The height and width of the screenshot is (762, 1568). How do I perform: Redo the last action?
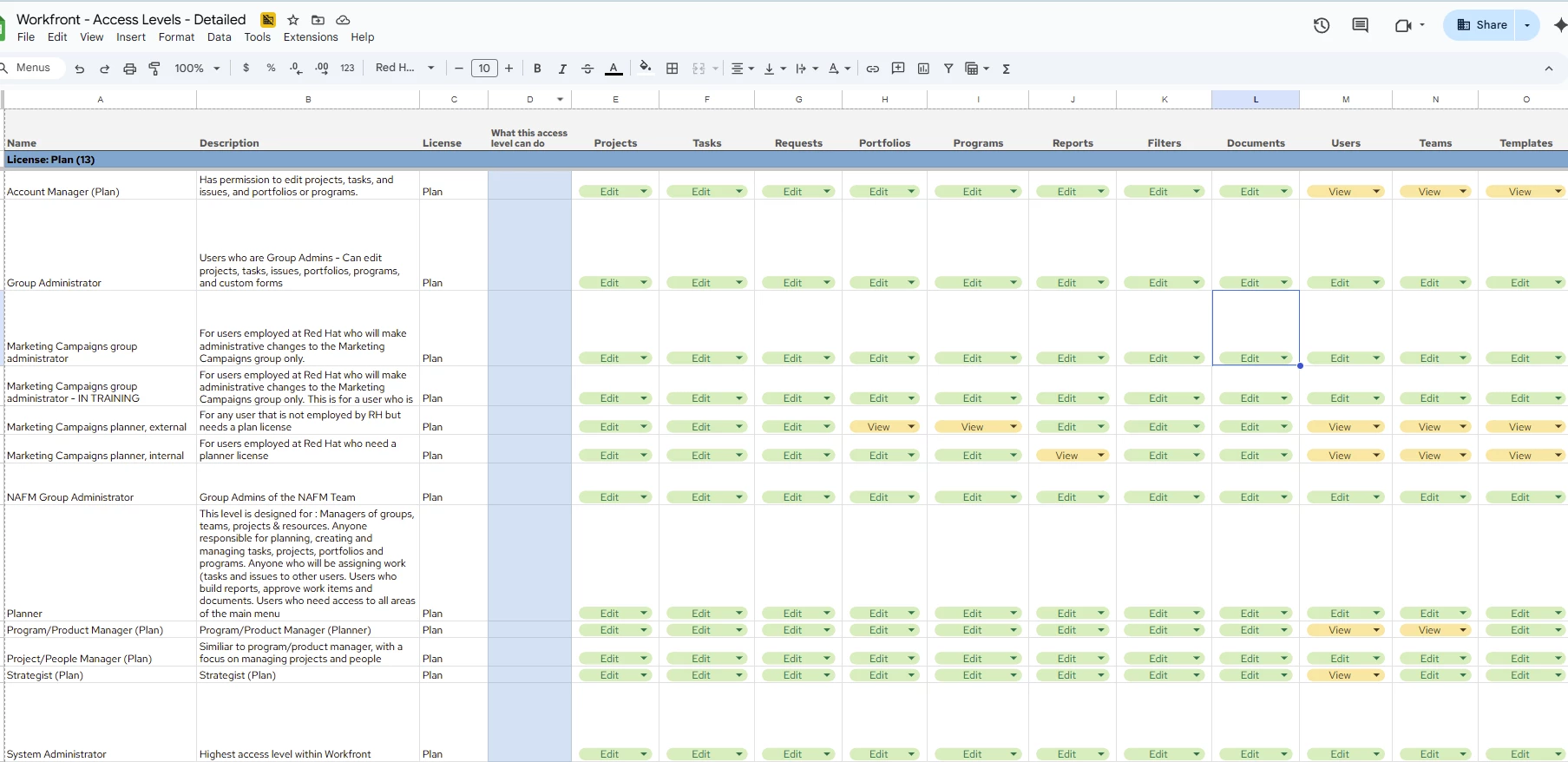tap(104, 69)
